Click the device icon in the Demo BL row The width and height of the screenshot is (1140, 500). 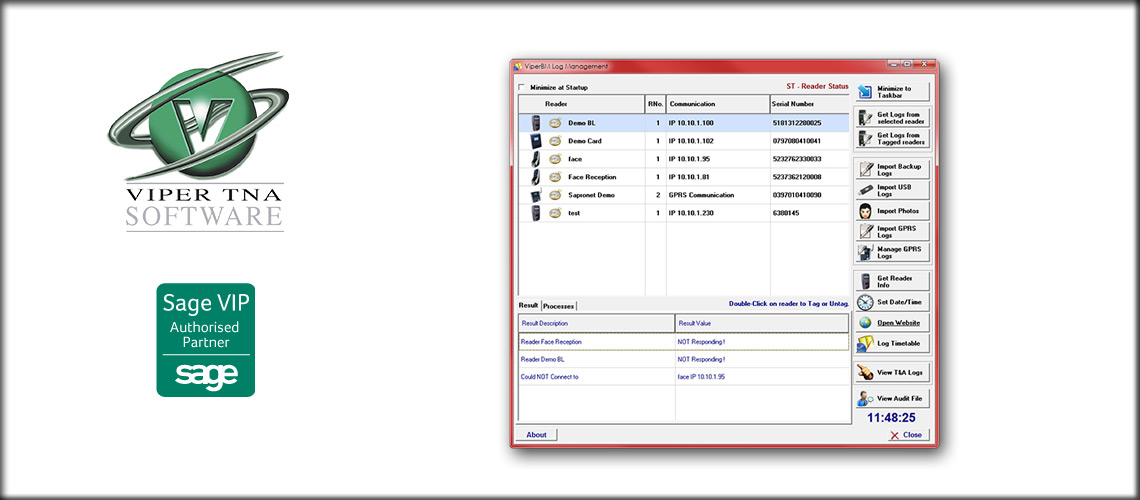[536, 123]
